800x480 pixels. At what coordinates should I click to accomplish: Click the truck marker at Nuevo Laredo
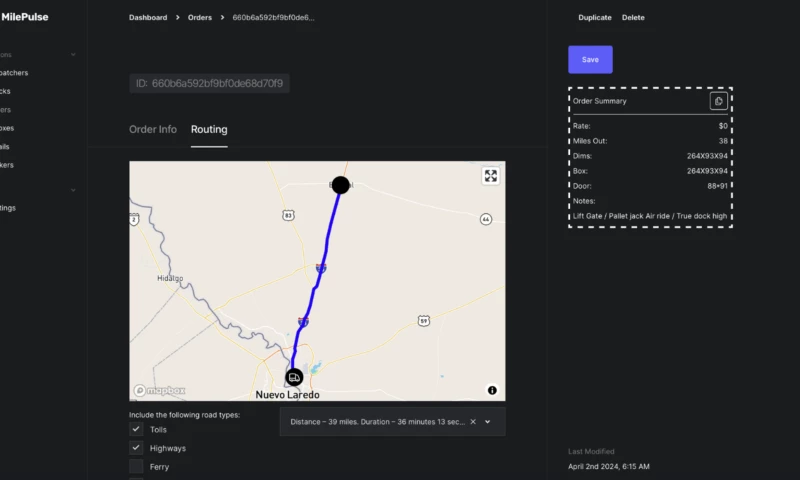(294, 377)
